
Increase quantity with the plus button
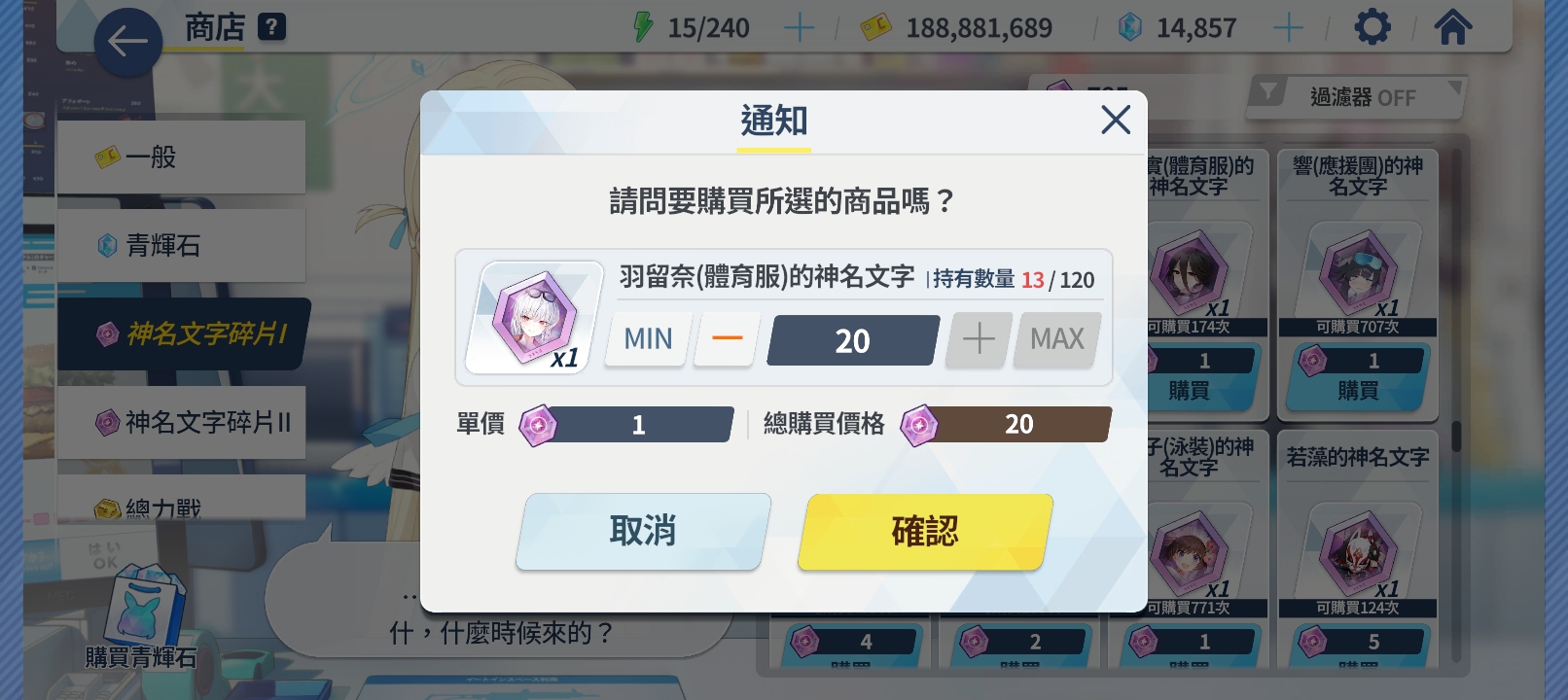click(978, 339)
